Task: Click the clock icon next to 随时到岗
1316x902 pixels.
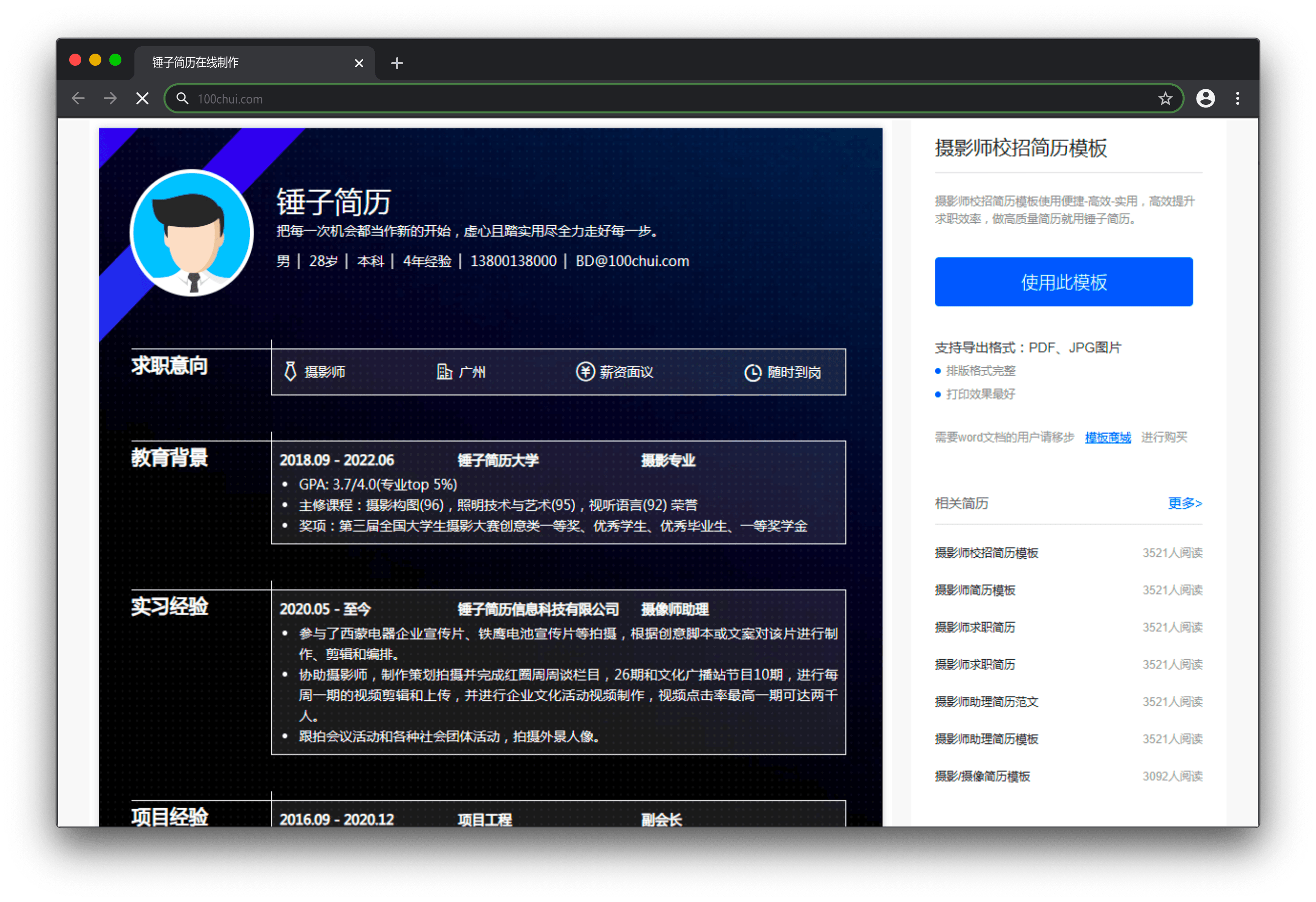Action: (x=753, y=372)
